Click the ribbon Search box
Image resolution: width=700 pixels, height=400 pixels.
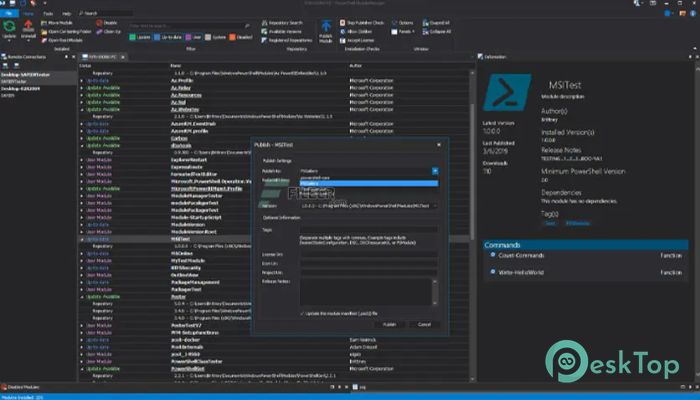coord(106,13)
